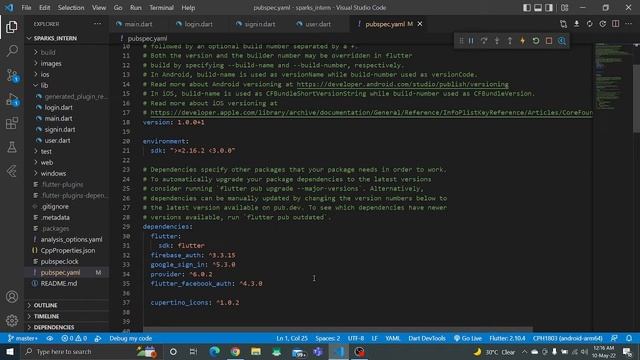
Task: Close the pubspec.yaml tab
Action: pyautogui.click(x=420, y=24)
